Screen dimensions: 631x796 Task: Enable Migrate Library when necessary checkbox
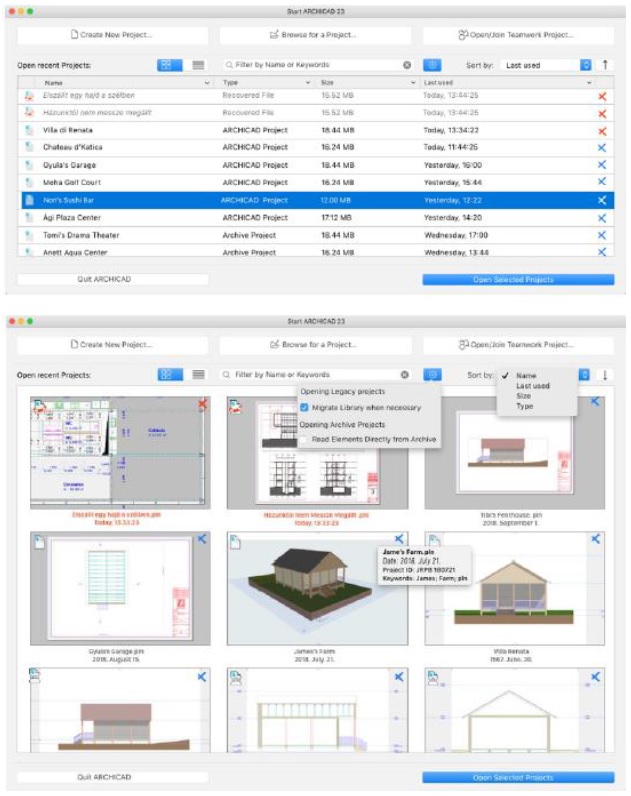pyautogui.click(x=304, y=407)
